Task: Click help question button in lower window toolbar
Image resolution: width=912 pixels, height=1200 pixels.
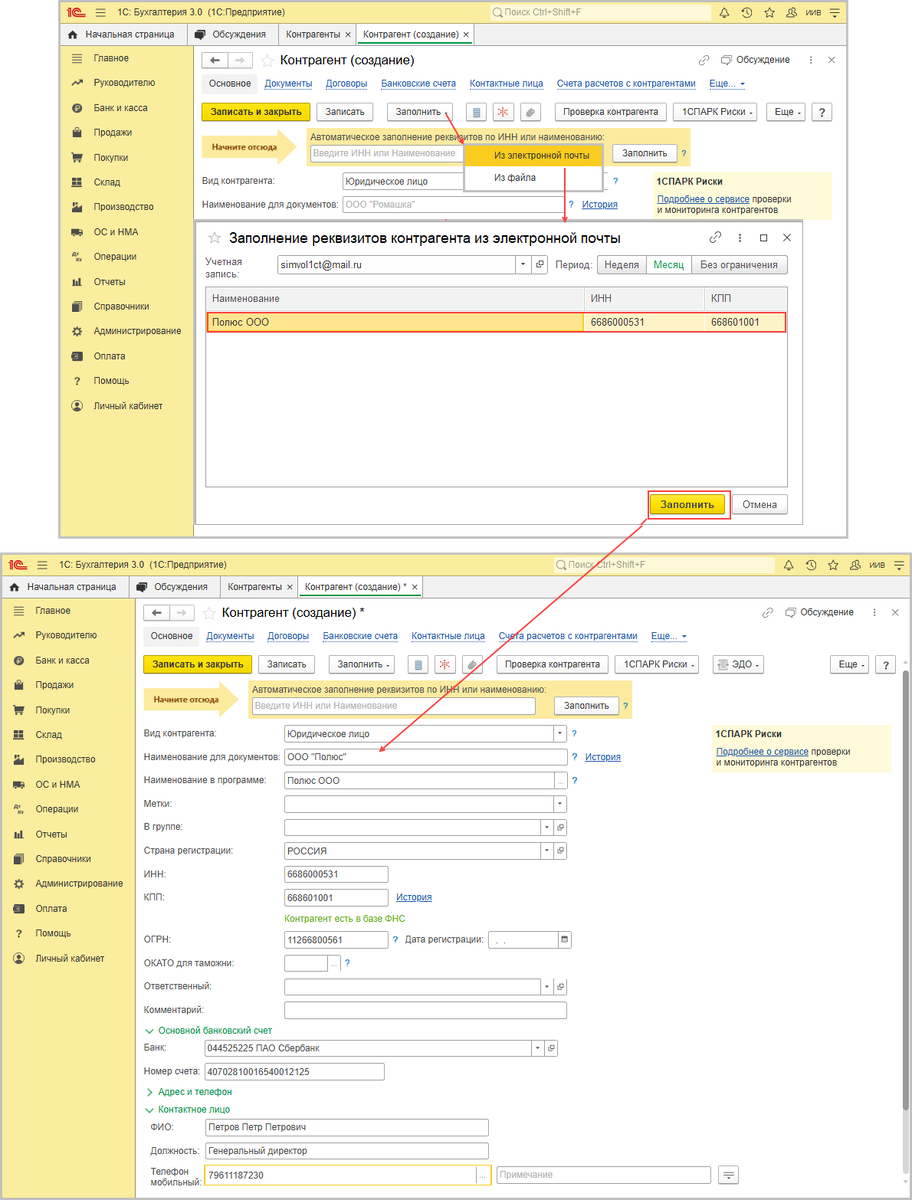Action: [x=885, y=664]
